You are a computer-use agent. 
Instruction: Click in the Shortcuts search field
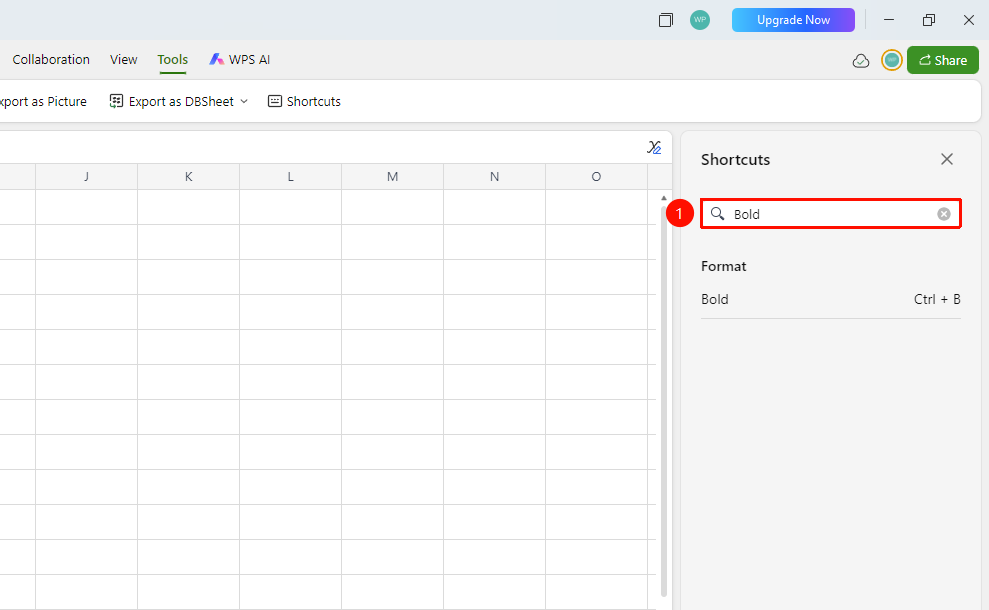pos(831,214)
